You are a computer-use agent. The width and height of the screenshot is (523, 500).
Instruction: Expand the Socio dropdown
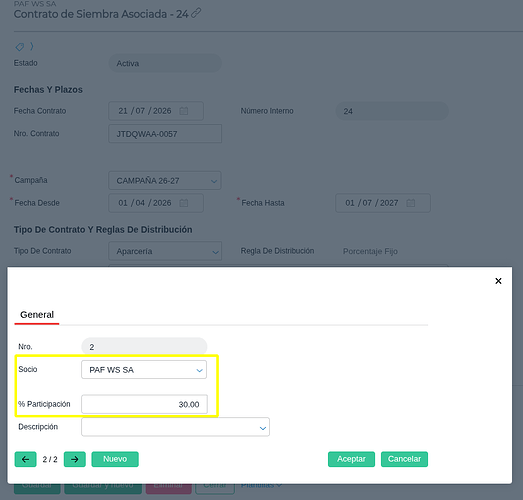144,370
